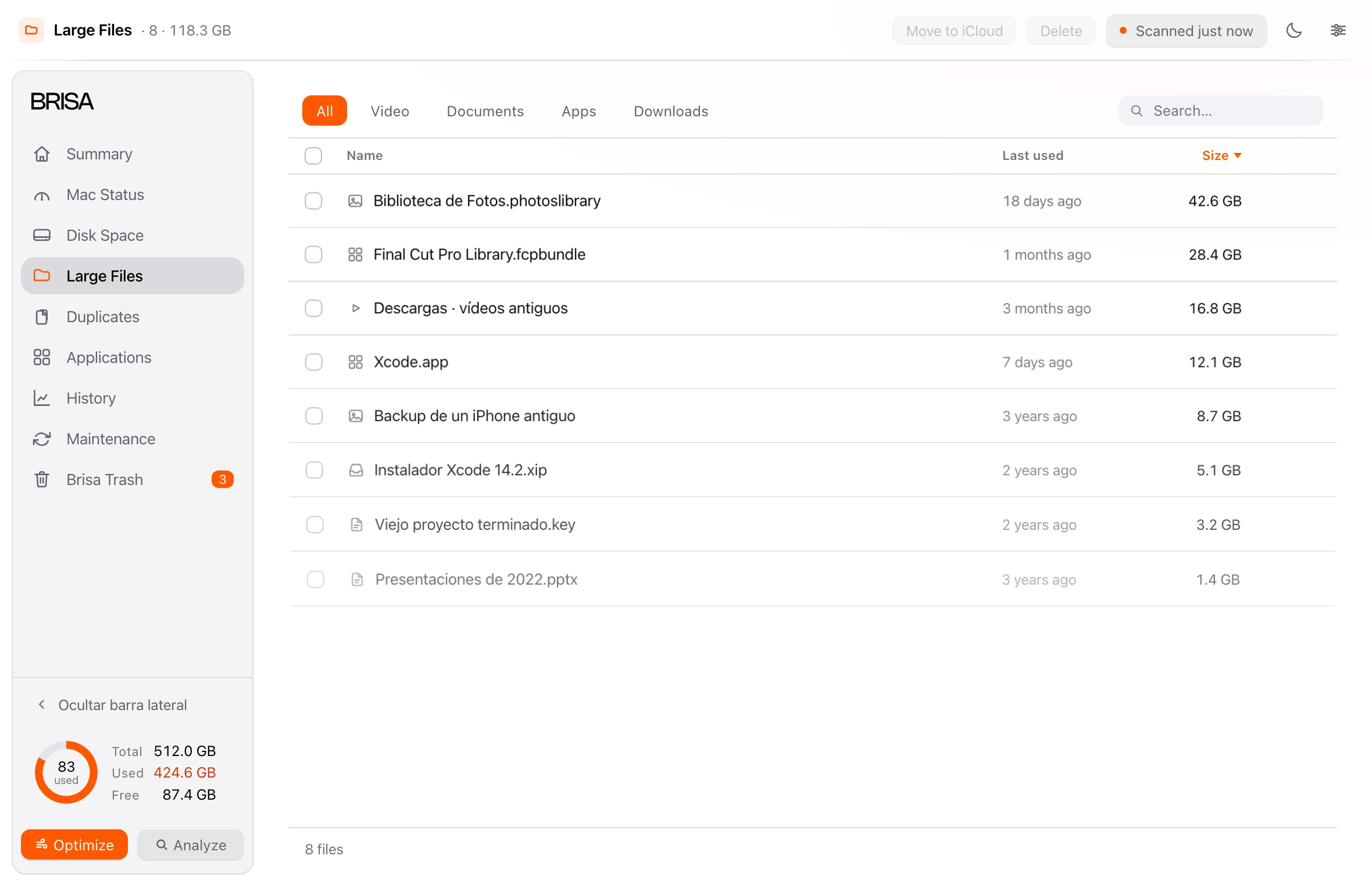This screenshot has height=884, width=1372.
Task: Click image icon beside Backup de un iPhone antiguo
Action: pos(355,416)
